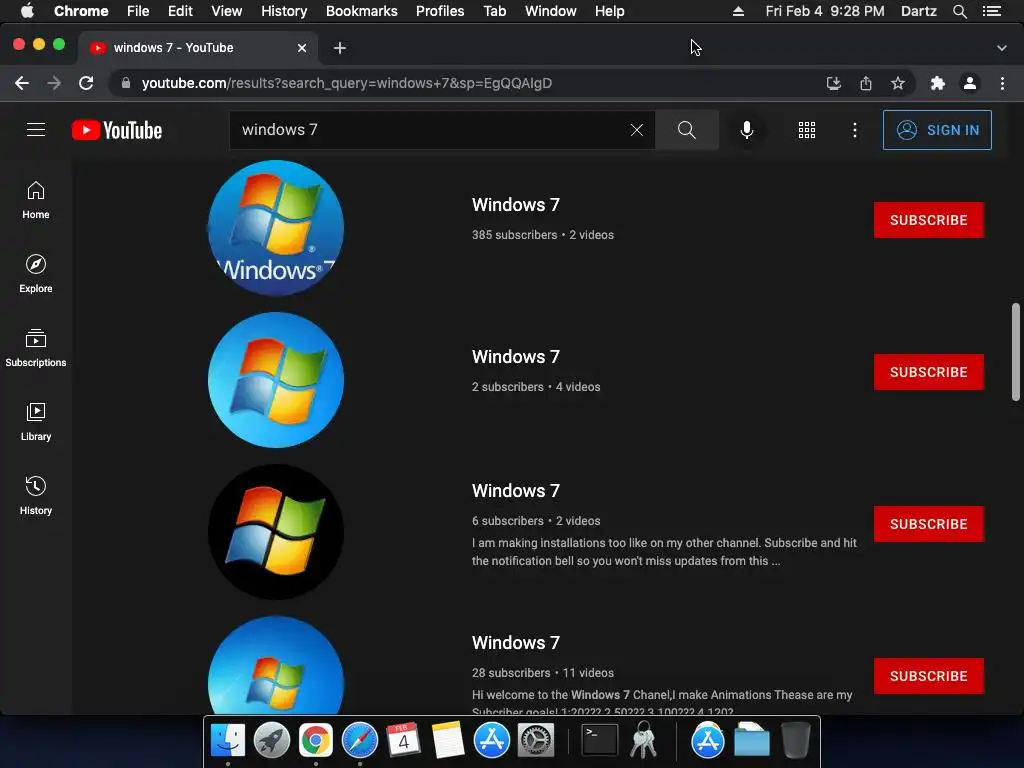Open the Profiles menu

(440, 11)
